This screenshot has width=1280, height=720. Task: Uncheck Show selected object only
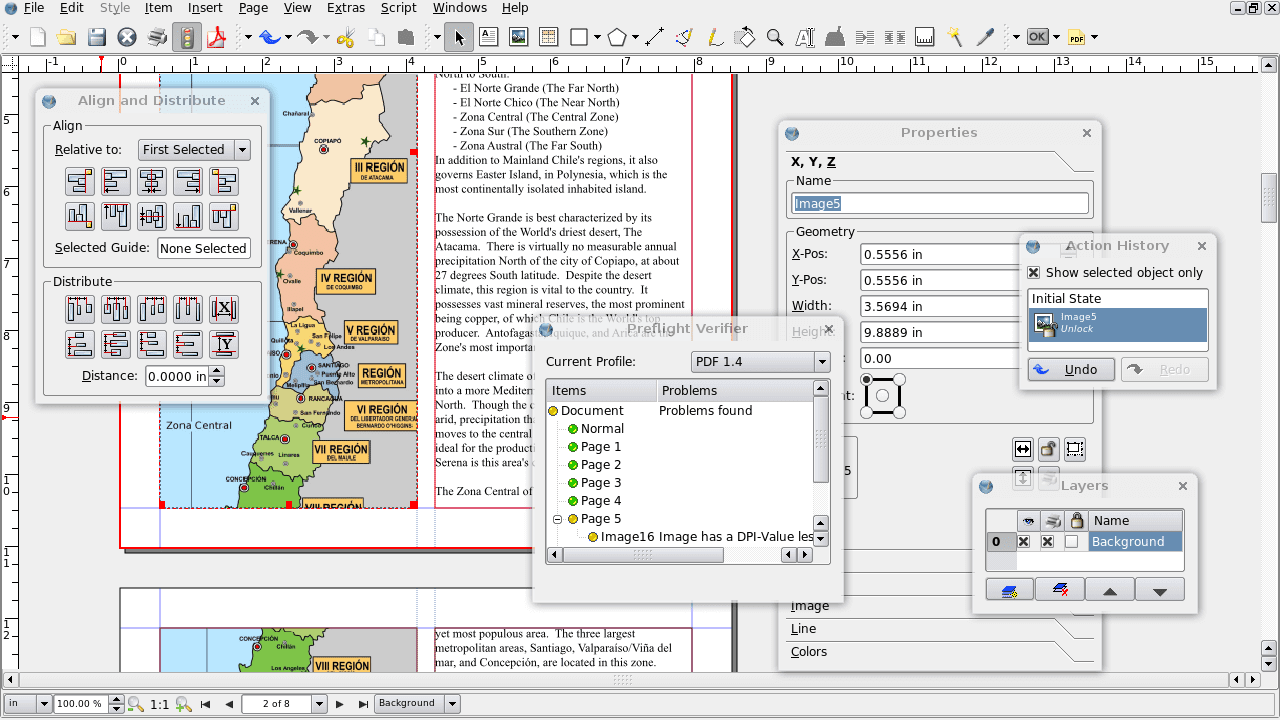point(1034,272)
